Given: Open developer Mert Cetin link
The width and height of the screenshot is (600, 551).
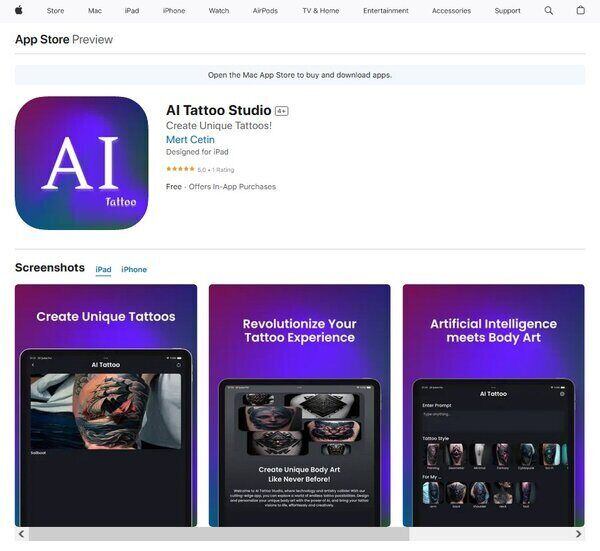Looking at the screenshot, I should point(190,140).
